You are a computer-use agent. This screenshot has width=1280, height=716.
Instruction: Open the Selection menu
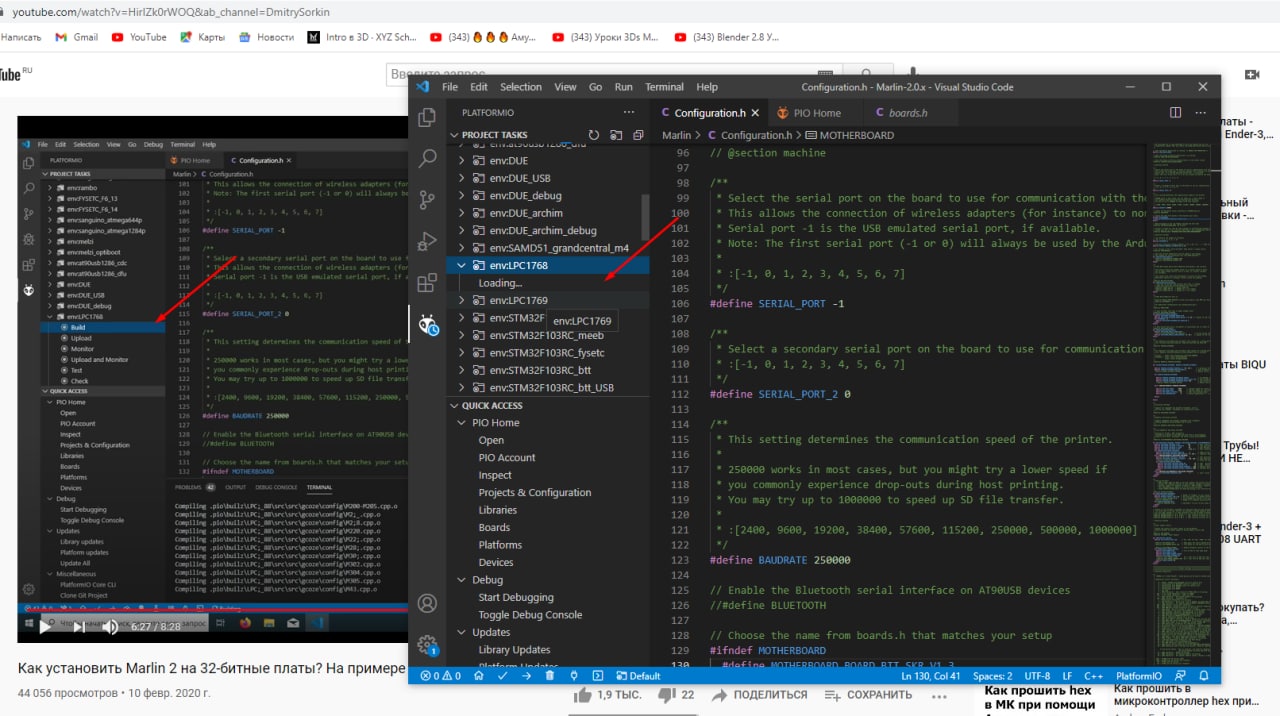point(521,87)
